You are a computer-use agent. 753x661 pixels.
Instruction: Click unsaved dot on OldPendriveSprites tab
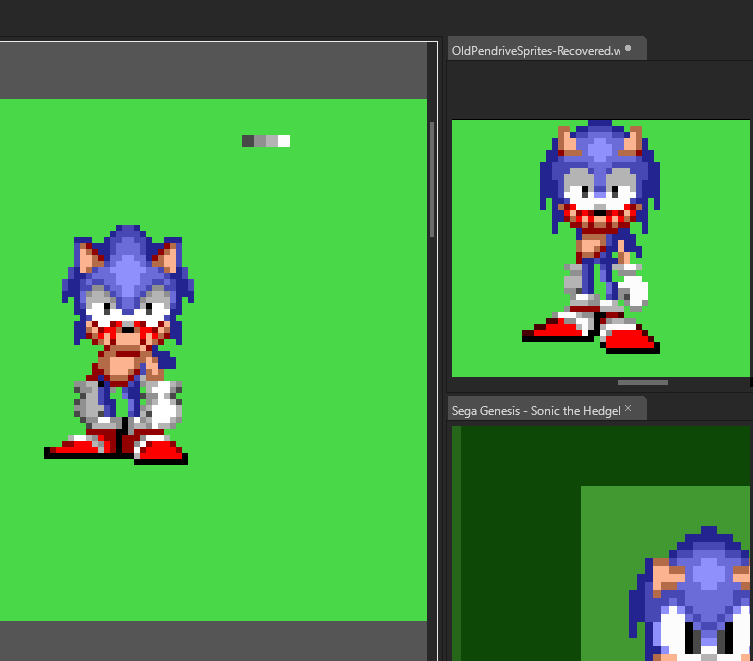click(x=628, y=48)
